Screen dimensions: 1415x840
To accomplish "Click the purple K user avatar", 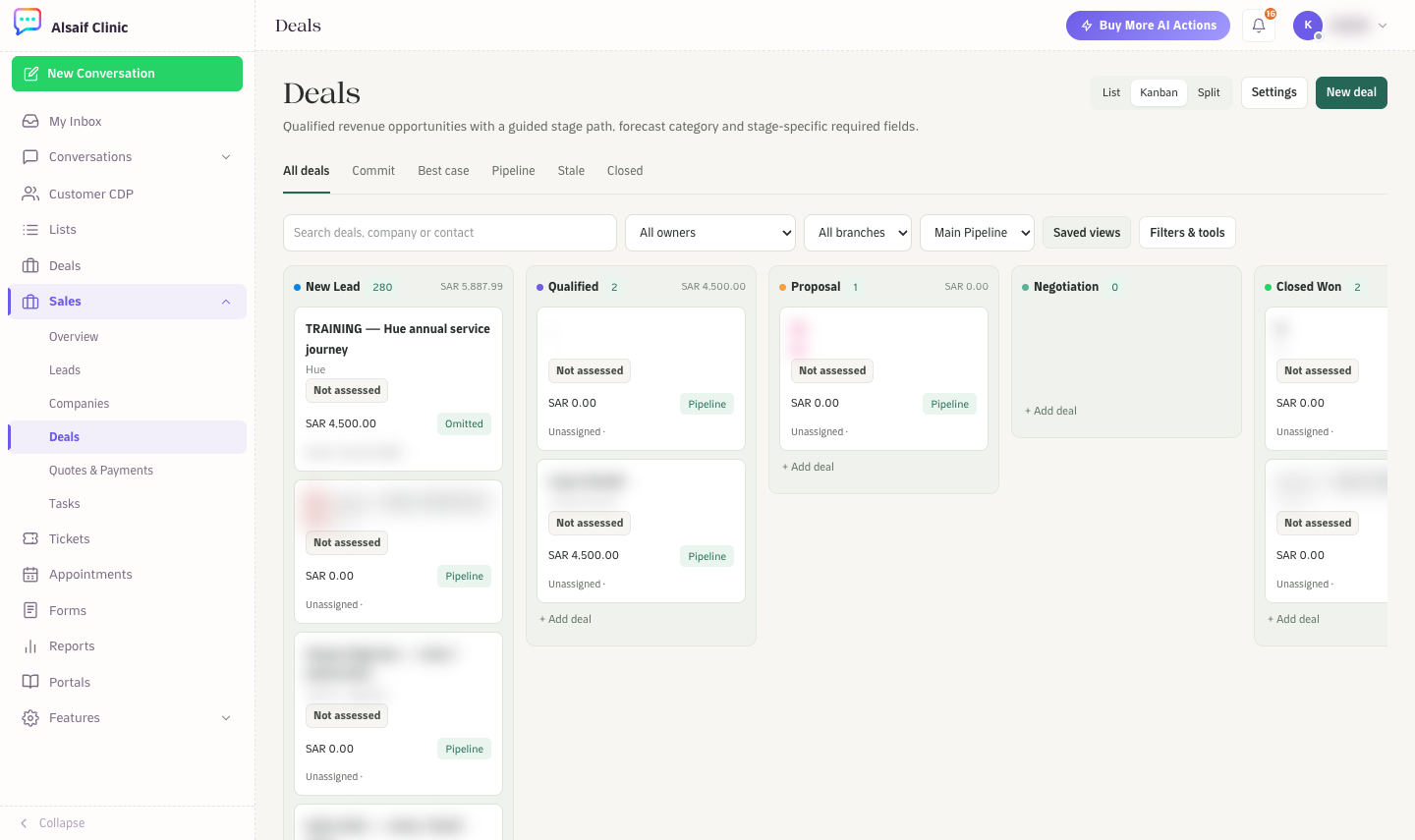I will (x=1308, y=26).
